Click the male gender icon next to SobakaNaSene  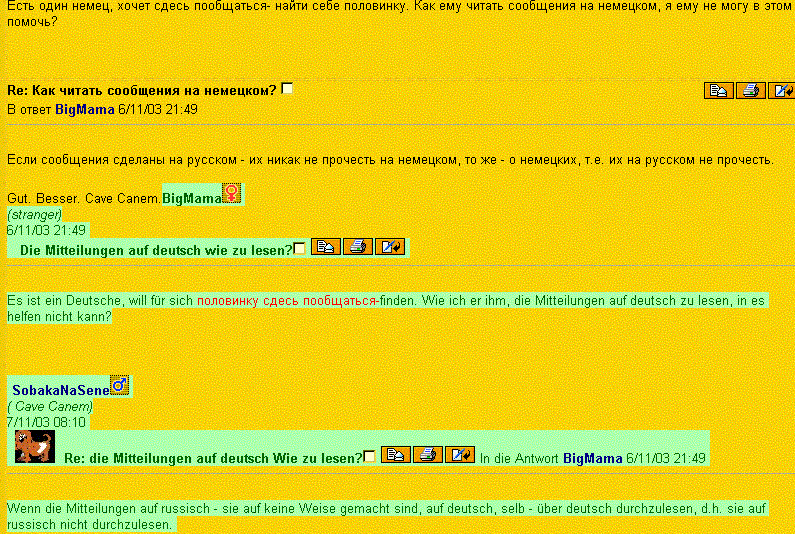[x=119, y=386]
